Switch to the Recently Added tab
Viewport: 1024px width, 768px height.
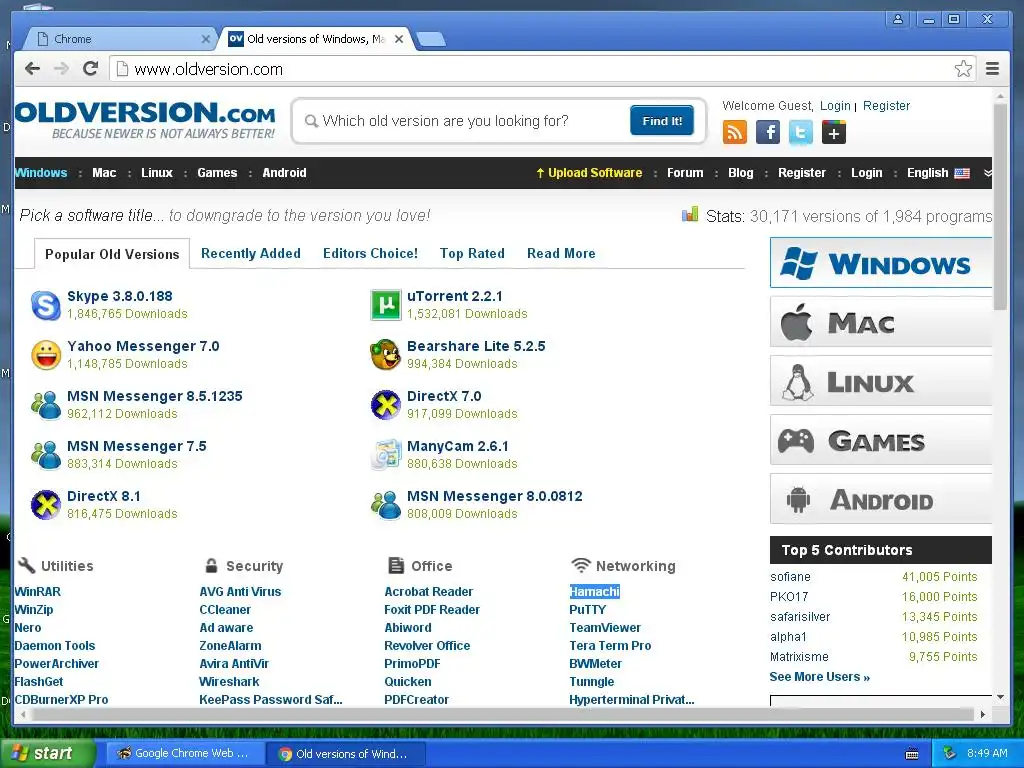click(251, 253)
